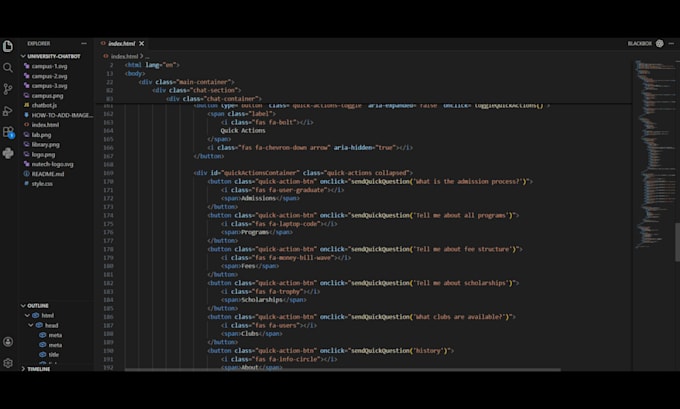
Task: Jump to sticky line div chat-section
Action: click(196, 90)
